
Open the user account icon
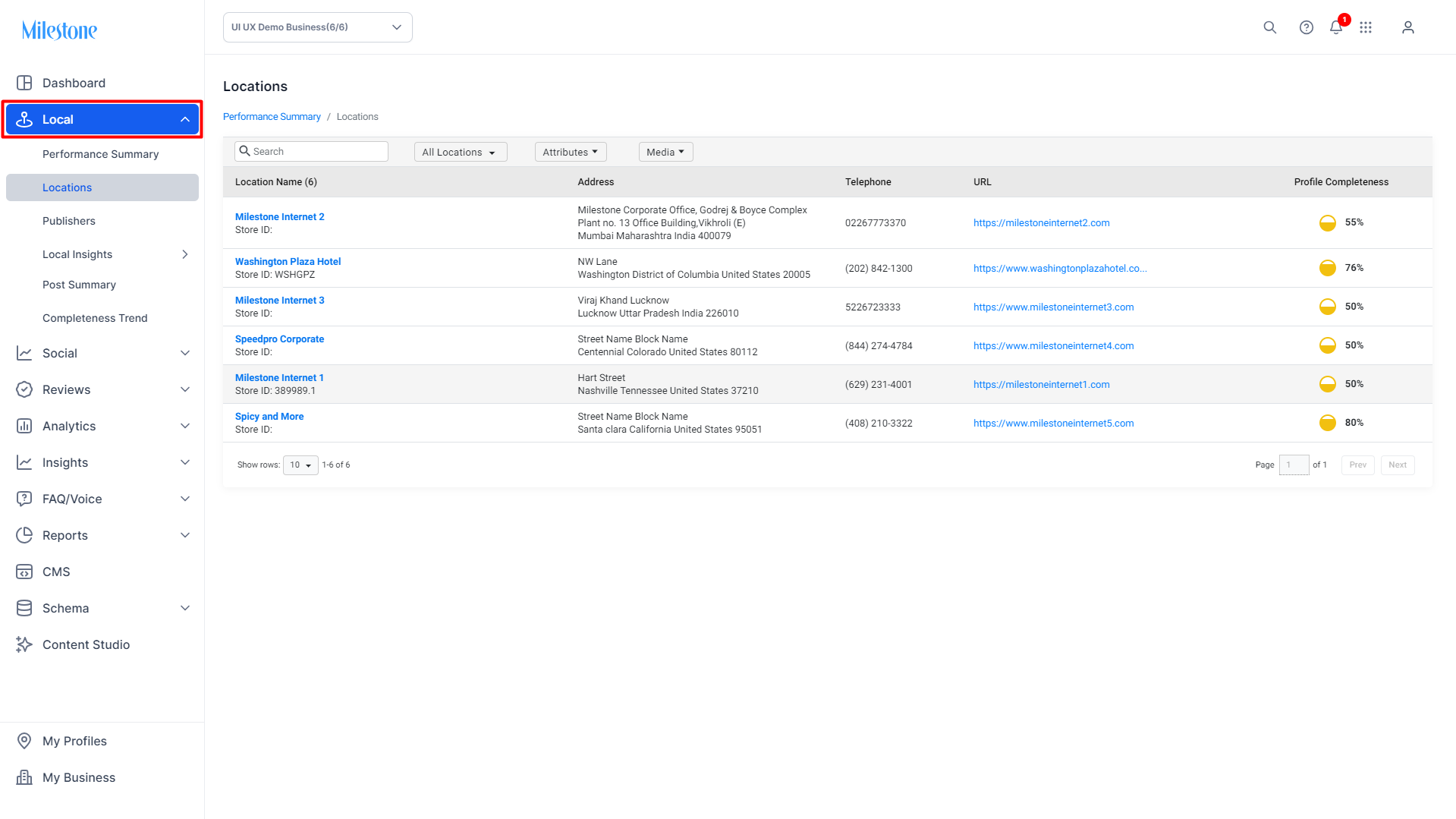click(x=1408, y=27)
